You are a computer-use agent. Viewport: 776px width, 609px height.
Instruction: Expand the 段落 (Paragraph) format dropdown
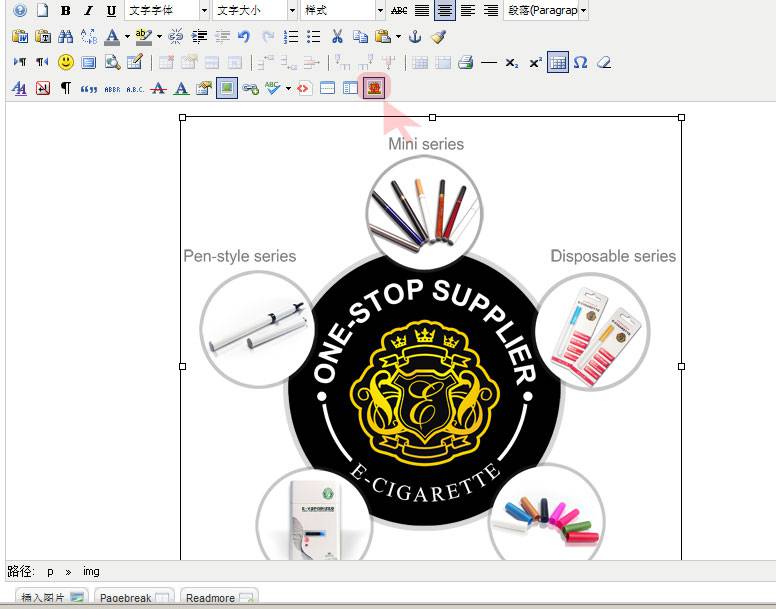[583, 11]
